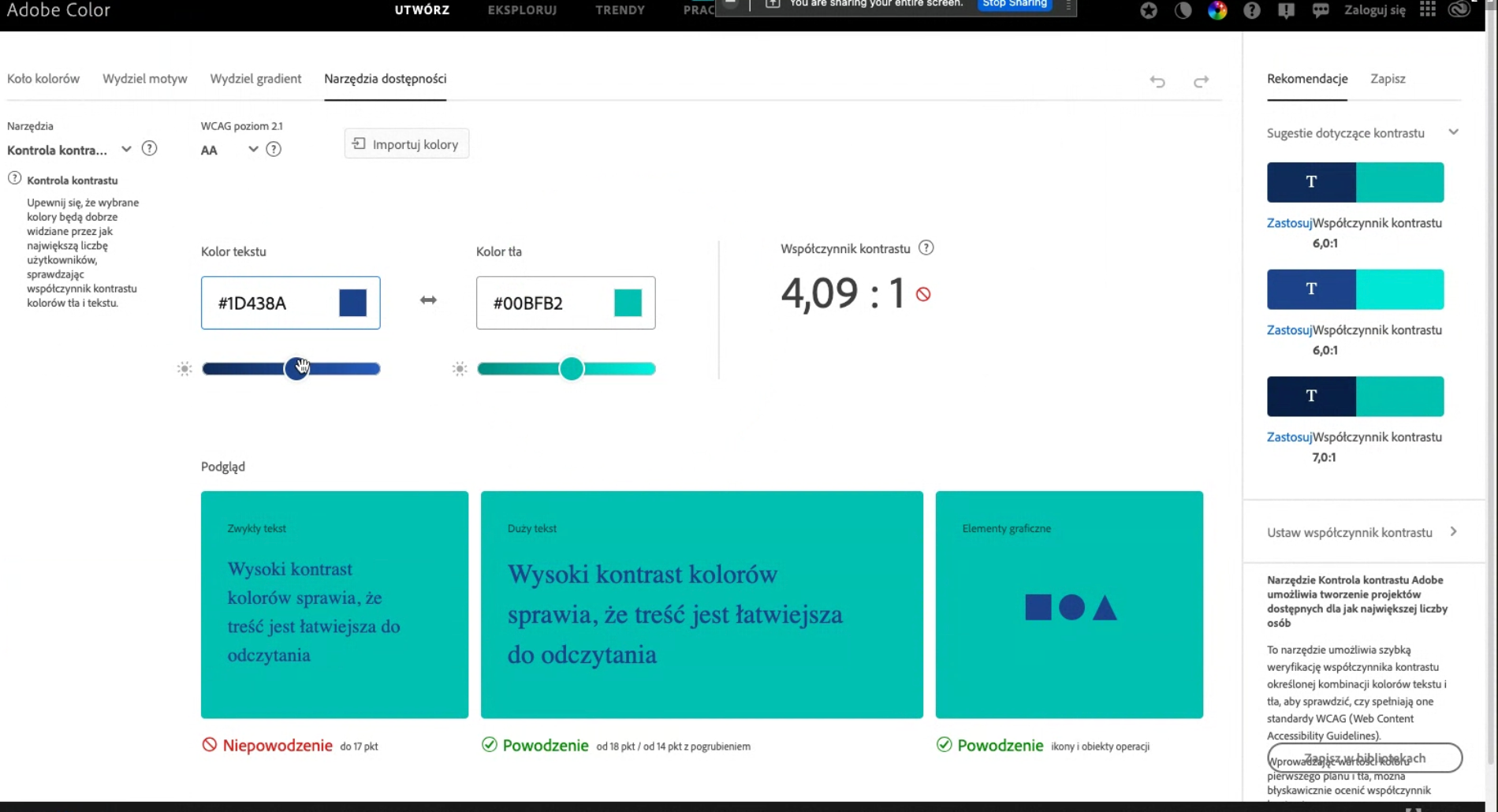Click first suggestion's T text swatch
1498x812 pixels.
tap(1311, 182)
